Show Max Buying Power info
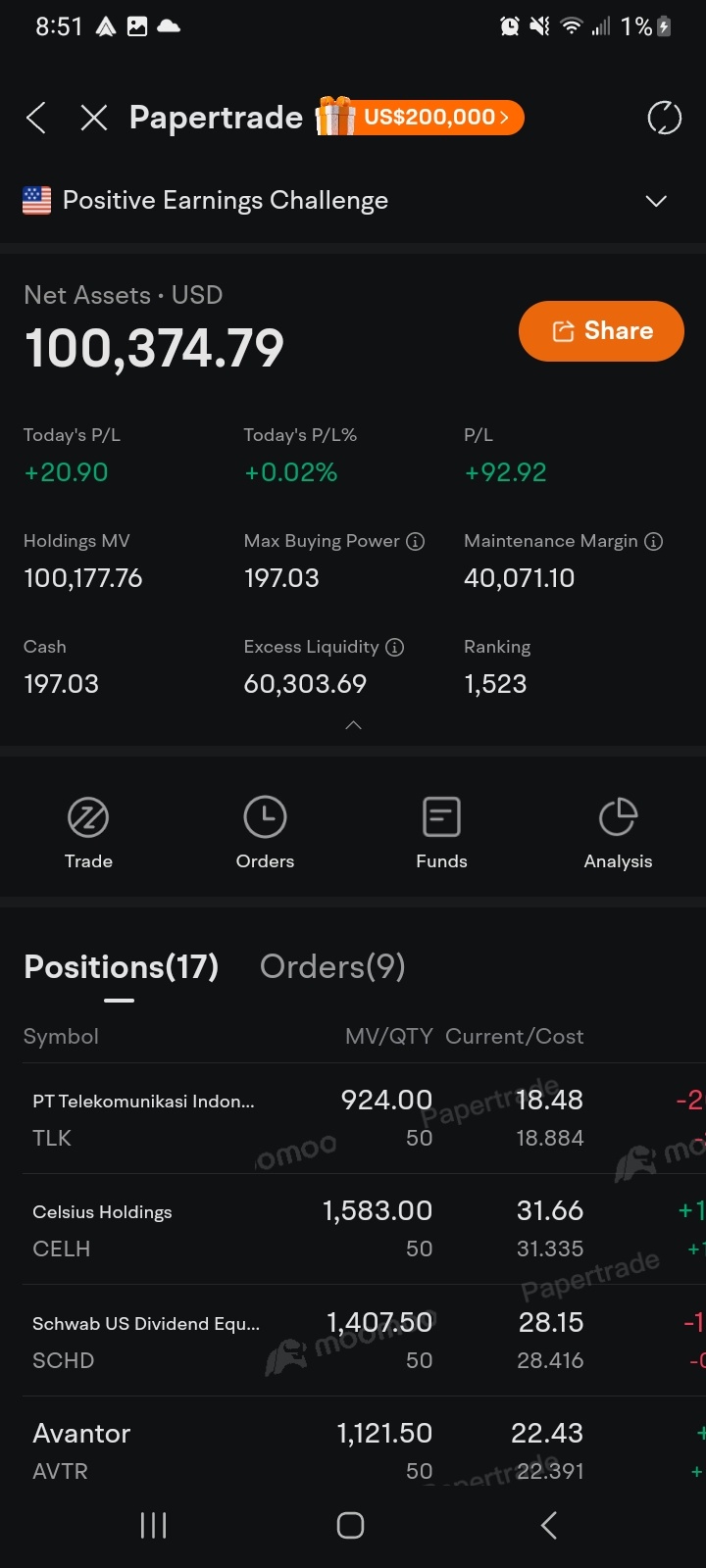 click(416, 541)
